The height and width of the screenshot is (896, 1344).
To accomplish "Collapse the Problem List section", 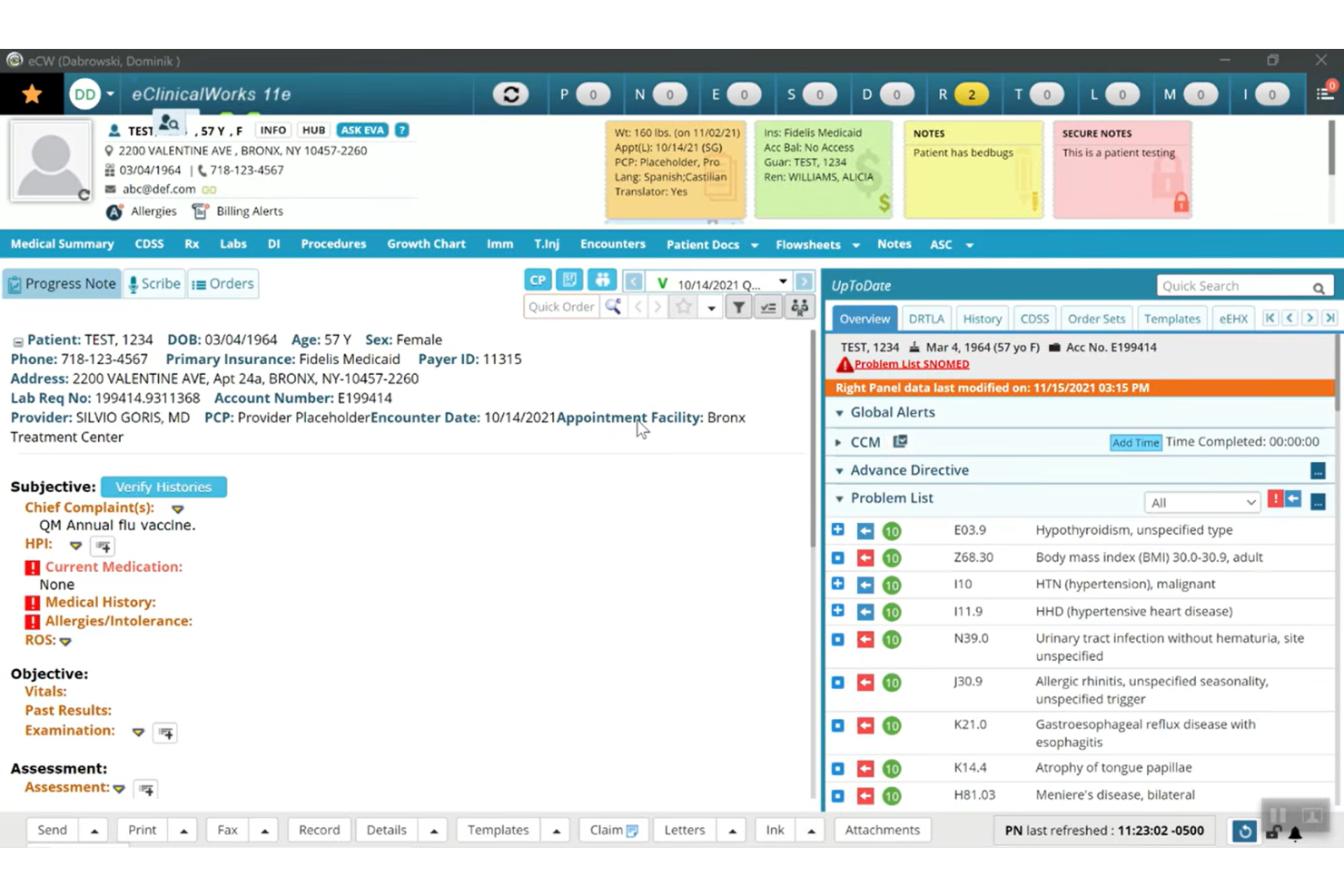I will pos(839,498).
